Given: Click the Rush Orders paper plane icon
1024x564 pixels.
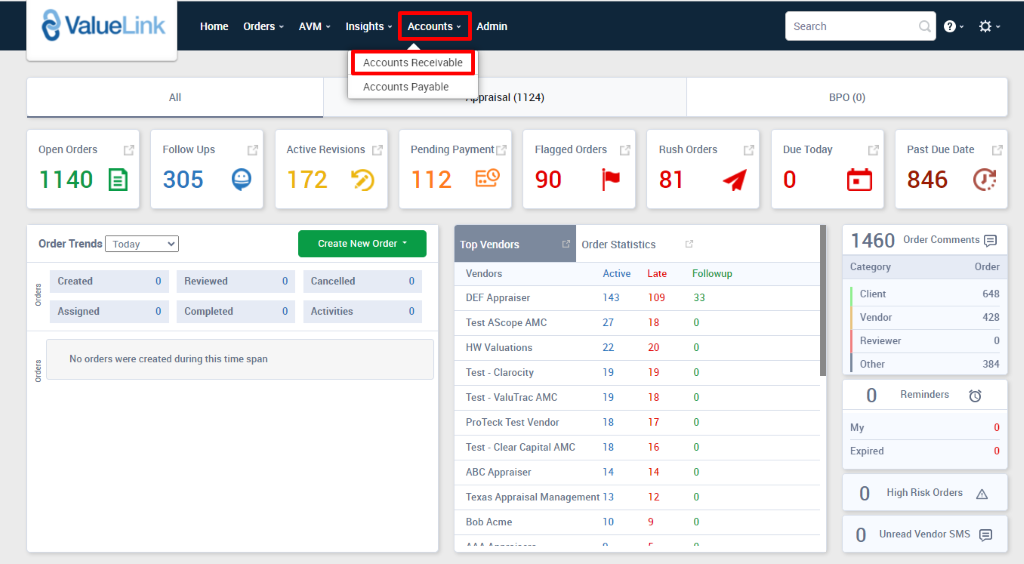Looking at the screenshot, I should click(735, 180).
